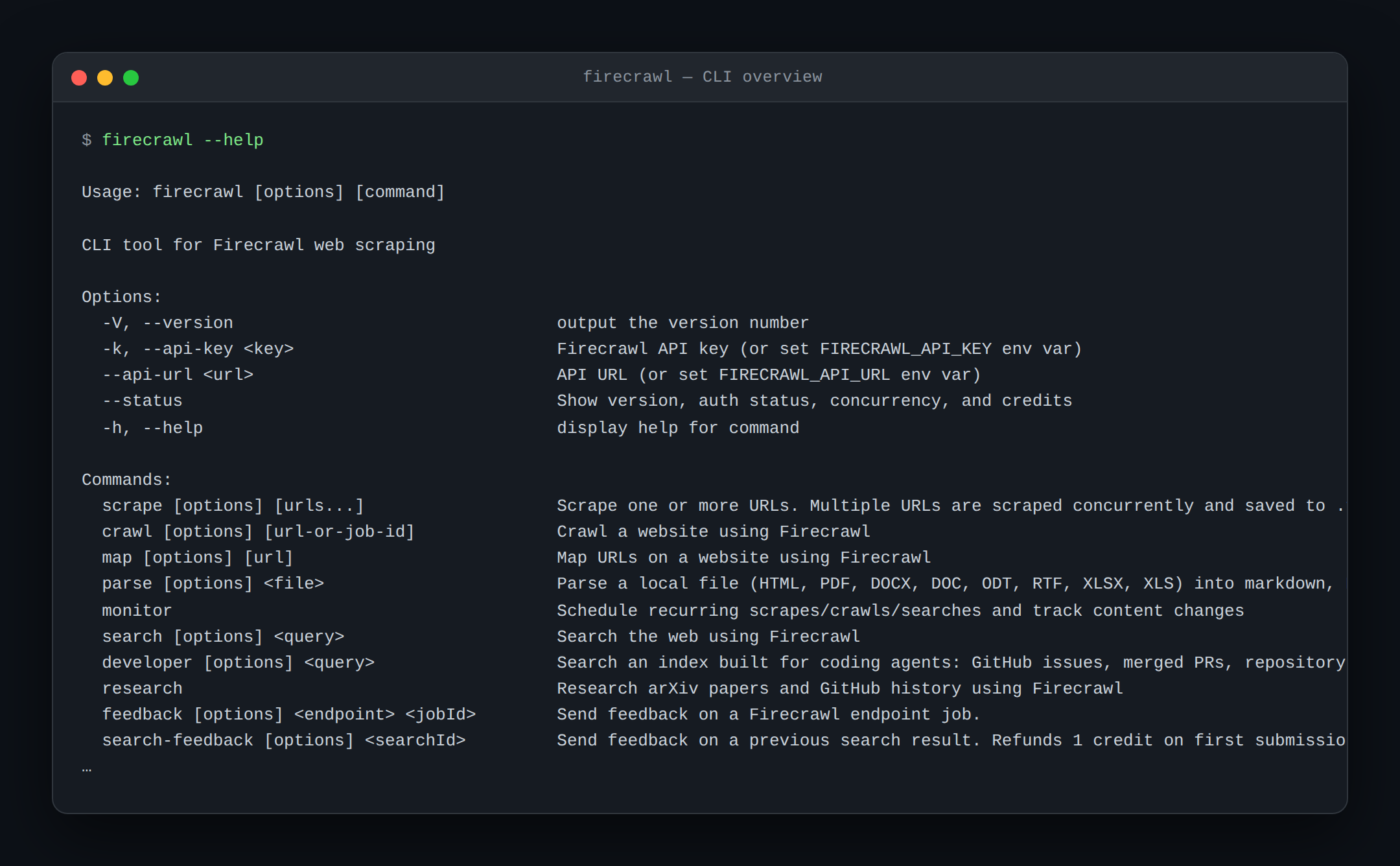Click the 'parse [options] <file>' command
This screenshot has width=1400, height=866.
click(213, 583)
